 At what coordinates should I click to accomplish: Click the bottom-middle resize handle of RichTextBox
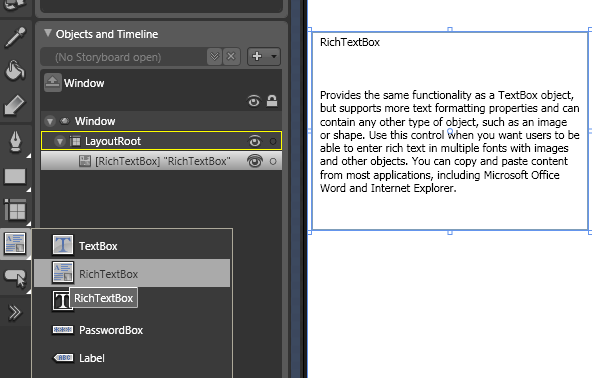(450, 233)
